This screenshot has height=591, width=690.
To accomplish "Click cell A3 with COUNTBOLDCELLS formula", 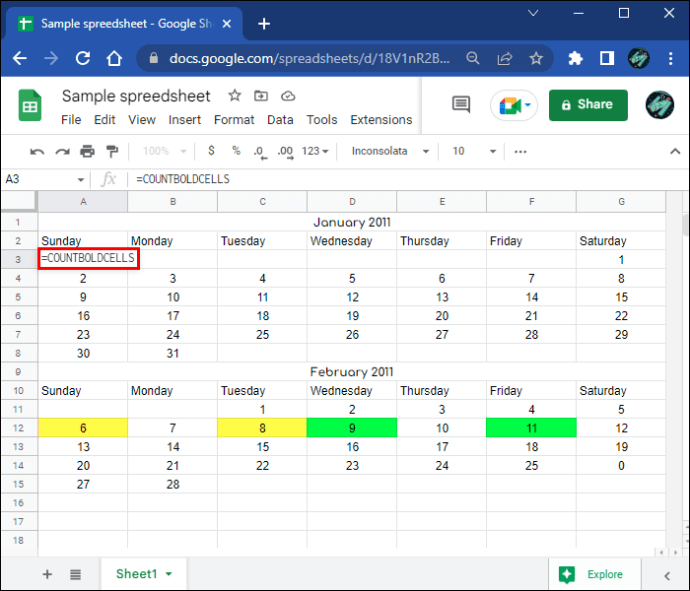I will pyautogui.click(x=88, y=258).
